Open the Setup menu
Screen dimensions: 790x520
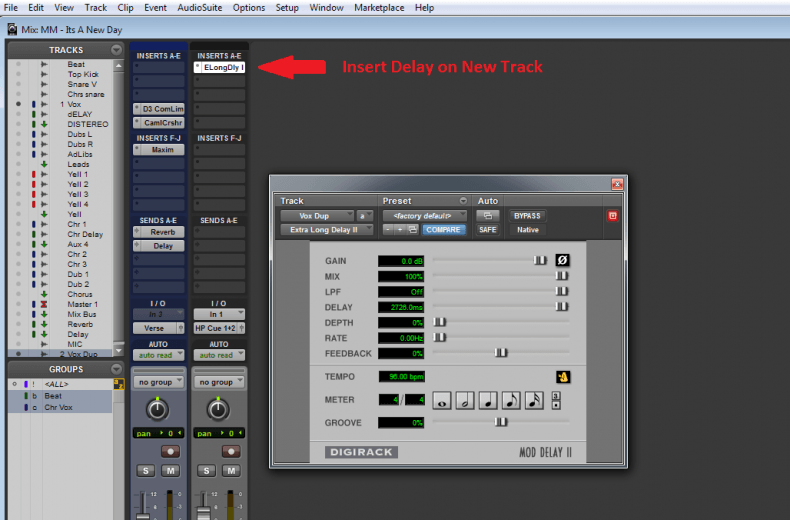[x=287, y=8]
